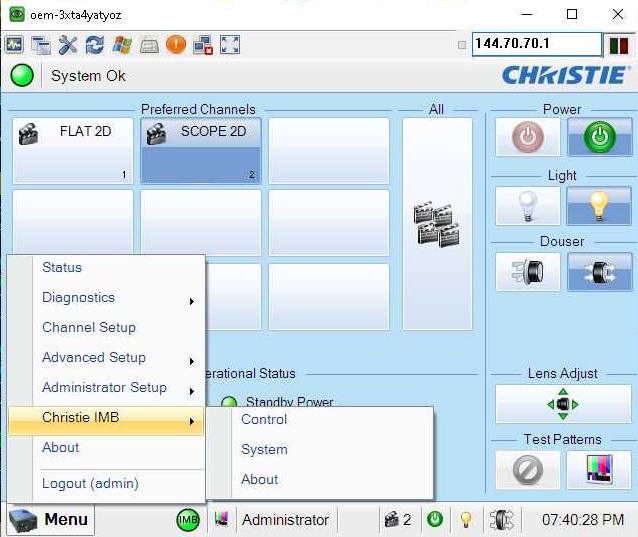Select the highlighted Christie IMB menu item
The width and height of the screenshot is (638, 537).
click(x=106, y=420)
